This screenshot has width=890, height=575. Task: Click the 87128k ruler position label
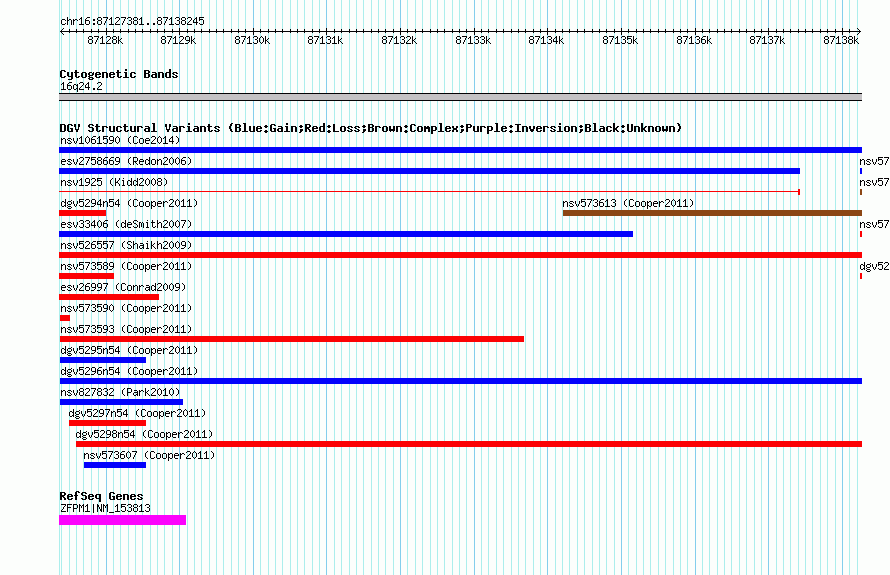click(105, 40)
